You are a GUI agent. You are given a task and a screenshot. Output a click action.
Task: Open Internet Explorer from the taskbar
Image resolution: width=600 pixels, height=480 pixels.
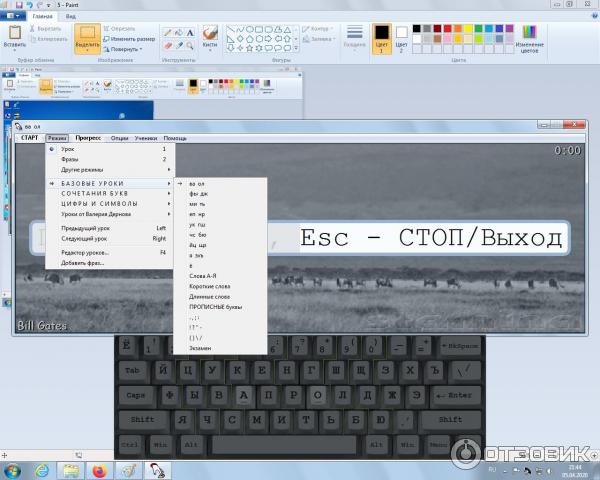pos(41,471)
